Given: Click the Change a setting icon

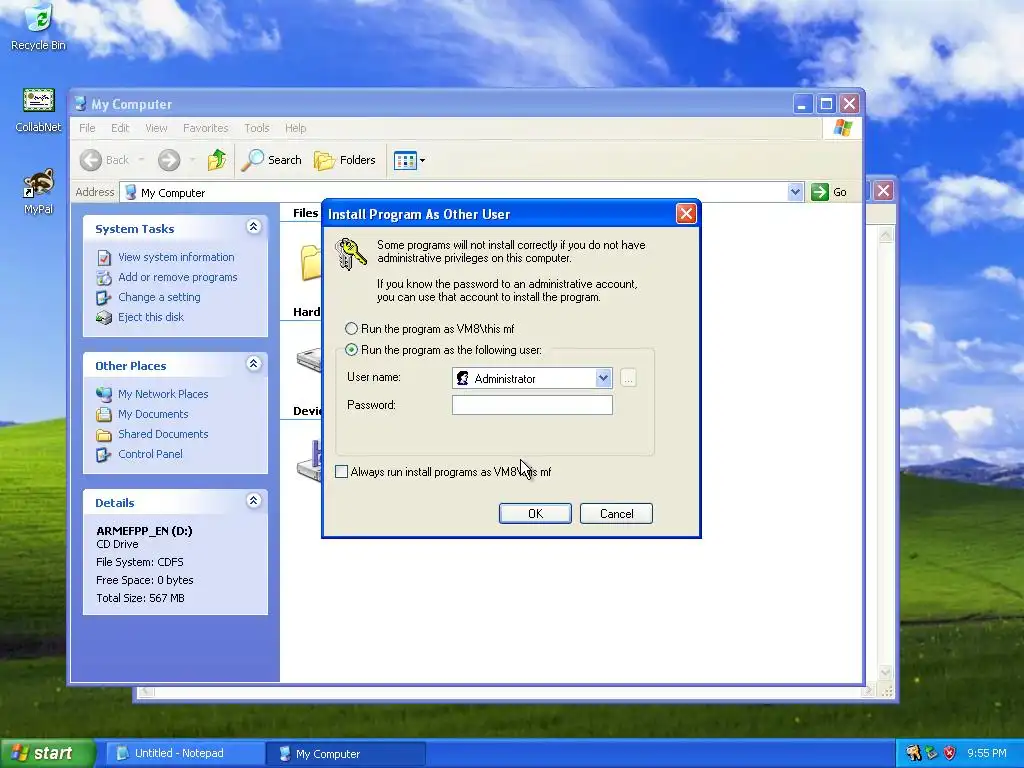Looking at the screenshot, I should click(x=104, y=298).
